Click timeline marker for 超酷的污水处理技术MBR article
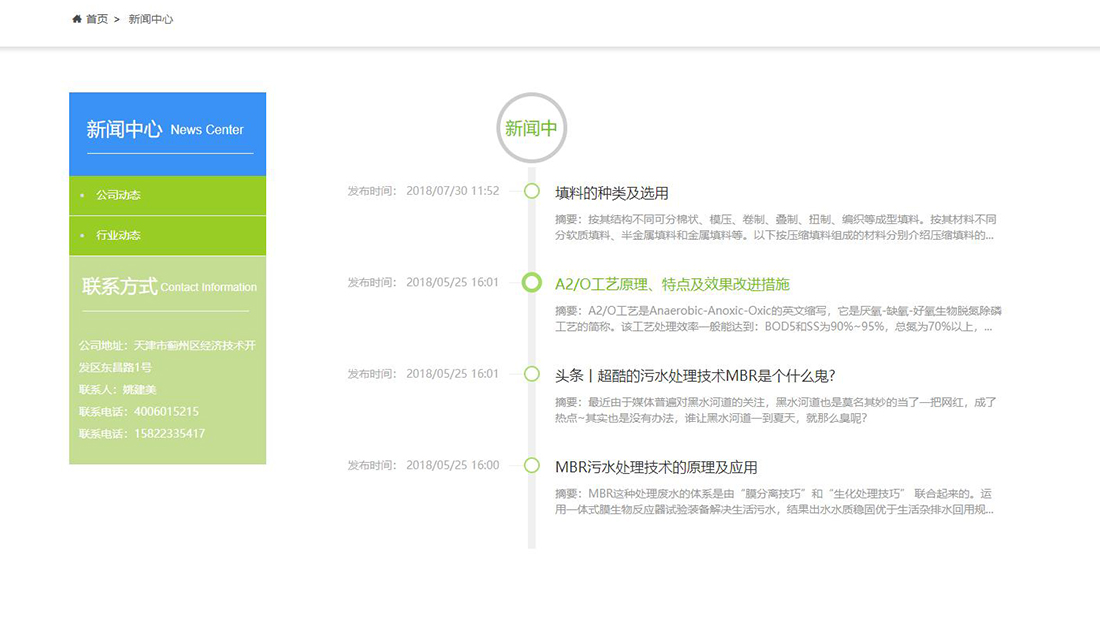 (532, 374)
